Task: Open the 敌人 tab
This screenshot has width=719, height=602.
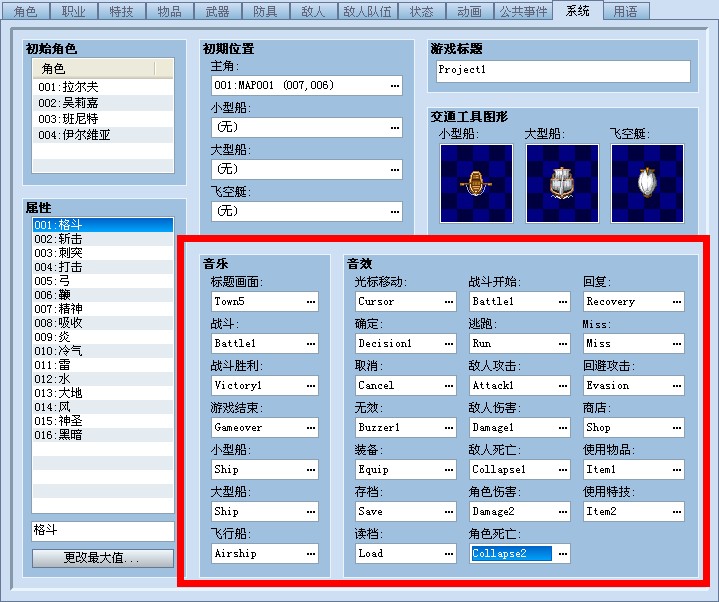Action: (x=314, y=11)
